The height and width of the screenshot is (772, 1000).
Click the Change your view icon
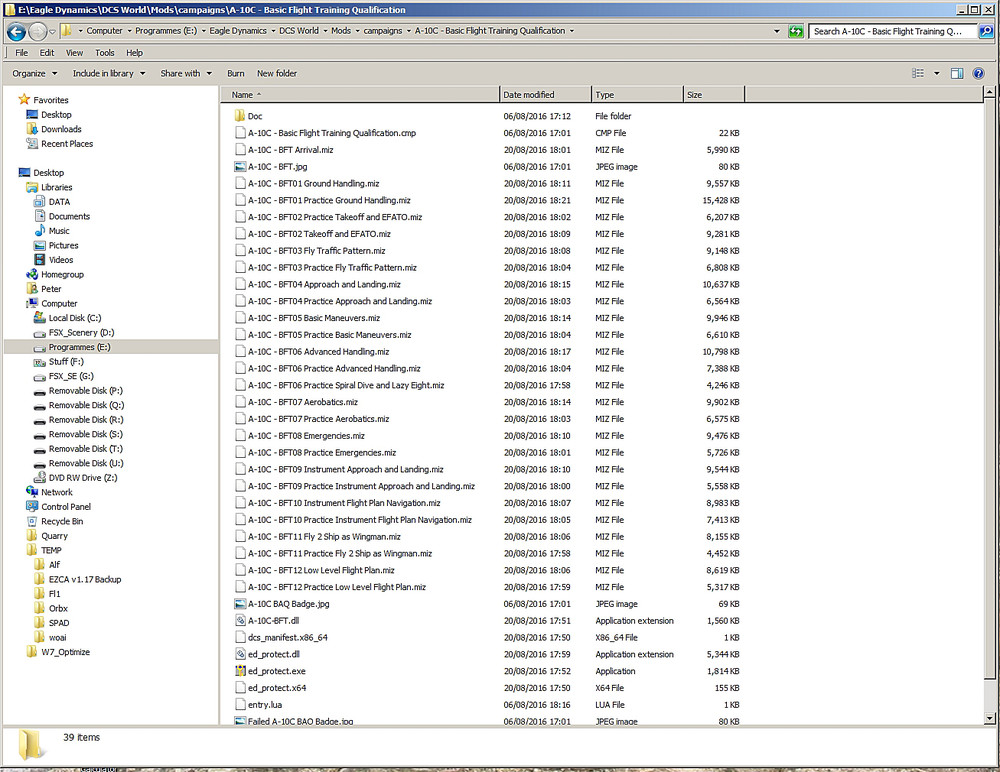tap(918, 73)
